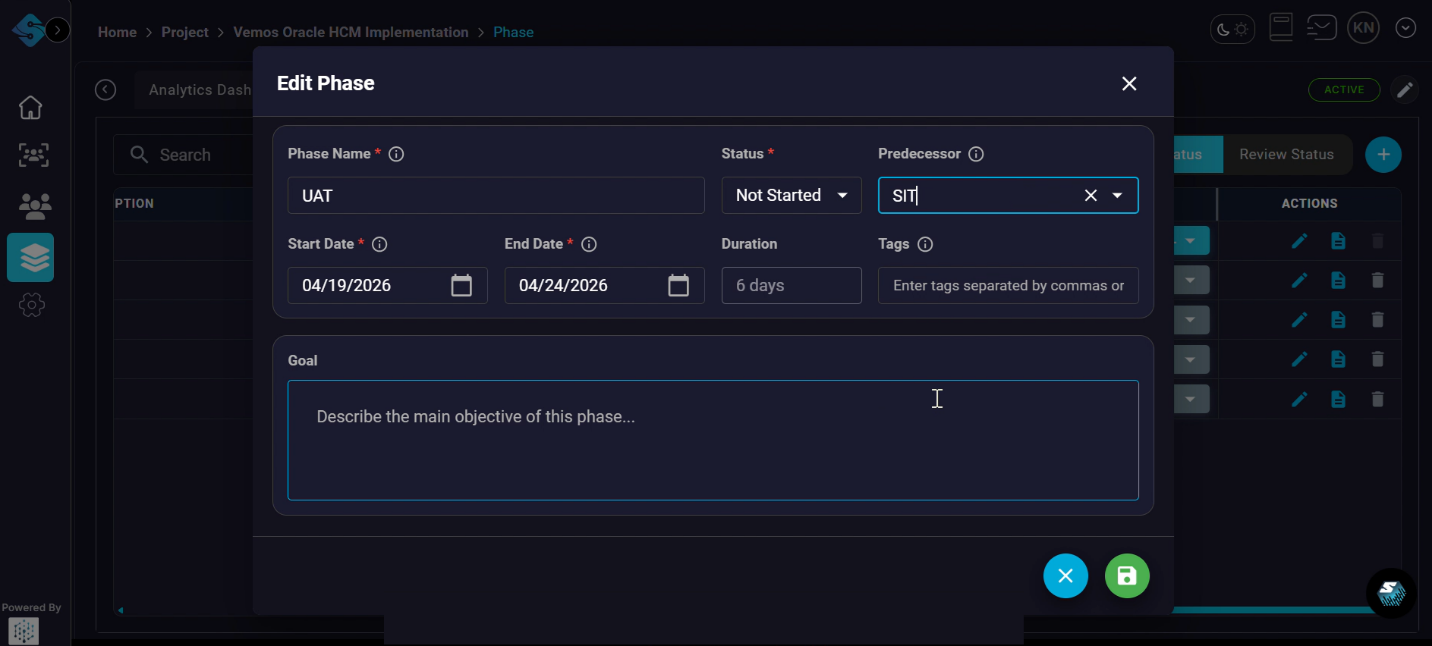This screenshot has height=646, width=1432.
Task: Click the calendar icon beside Start Date
Action: 461,285
